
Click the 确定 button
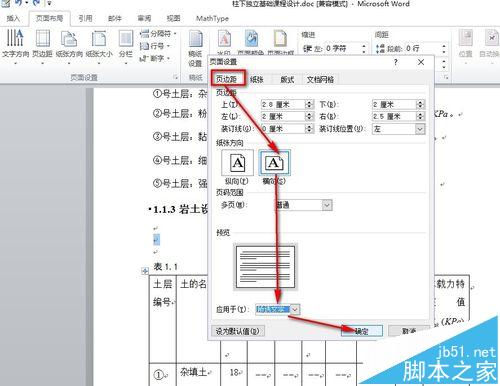click(x=362, y=331)
